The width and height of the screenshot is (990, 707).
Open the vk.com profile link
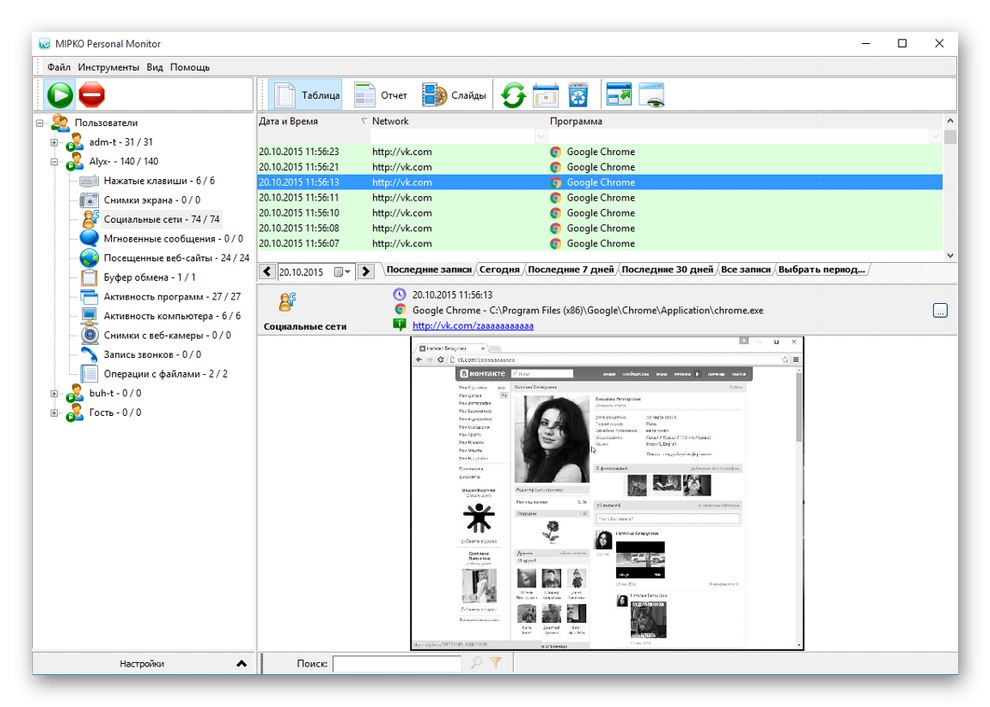(472, 325)
